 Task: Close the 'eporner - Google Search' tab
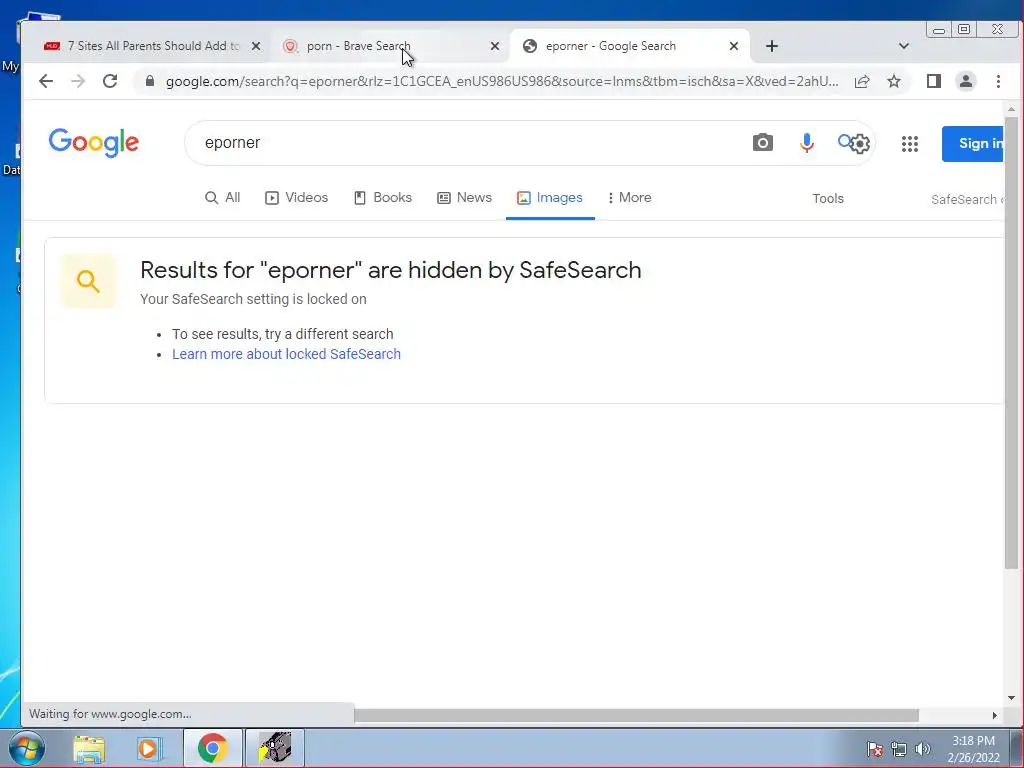(x=734, y=46)
